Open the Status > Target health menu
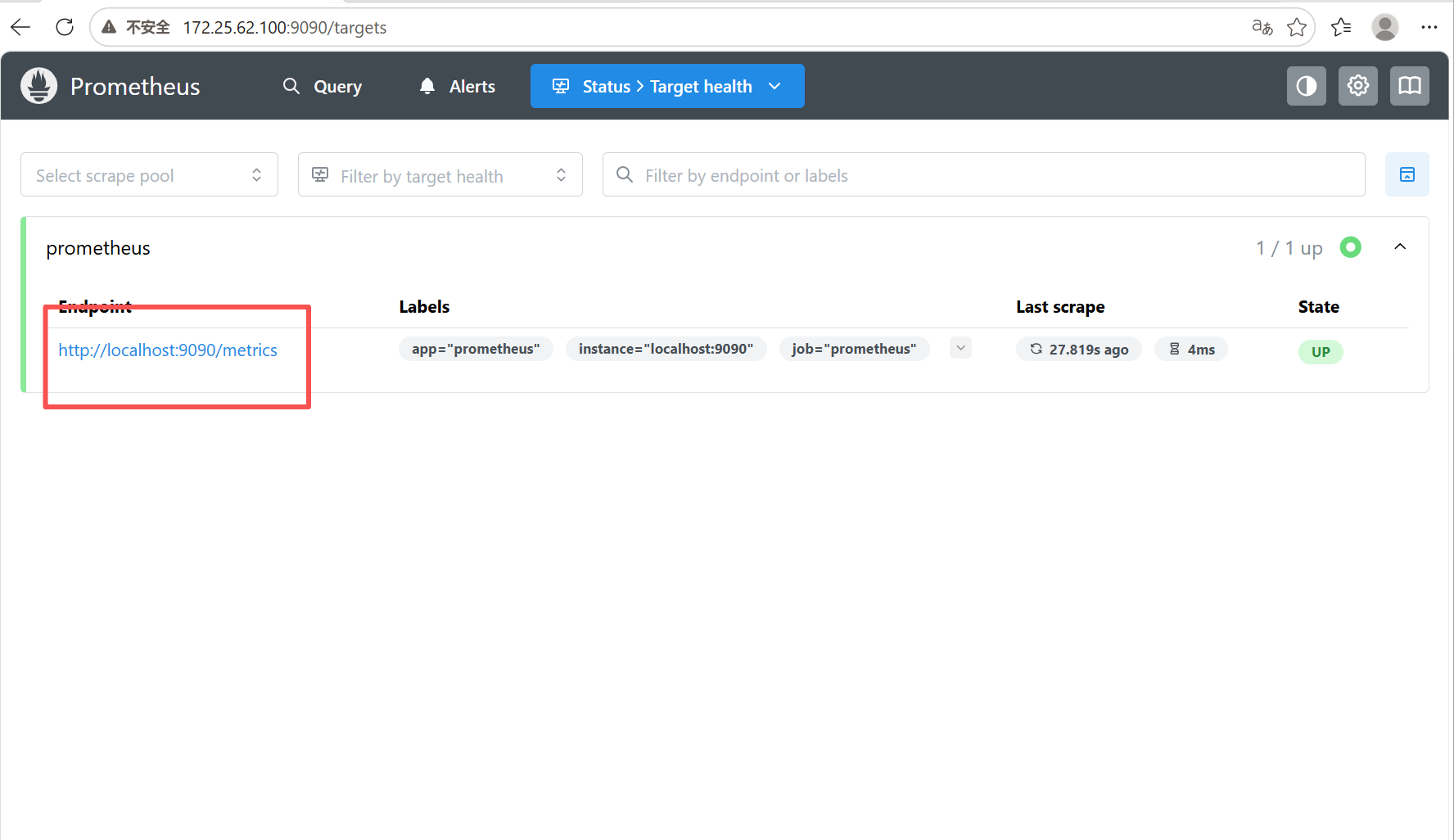This screenshot has height=840, width=1454. click(x=667, y=86)
